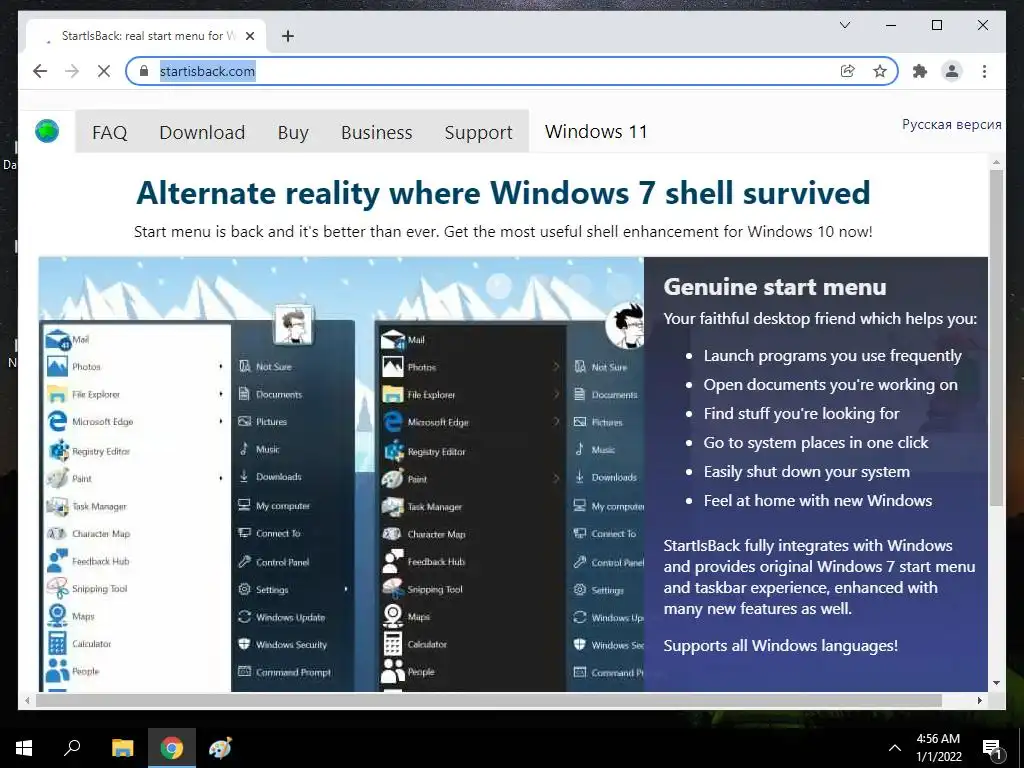Click the share page icon in the address bar
1024x768 pixels.
tap(848, 71)
